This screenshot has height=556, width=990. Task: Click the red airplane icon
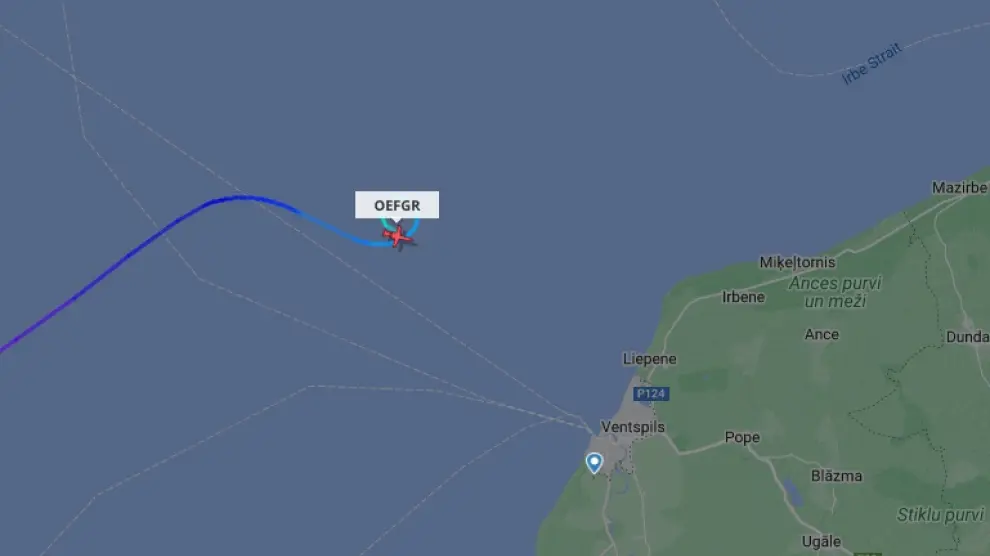coord(398,237)
